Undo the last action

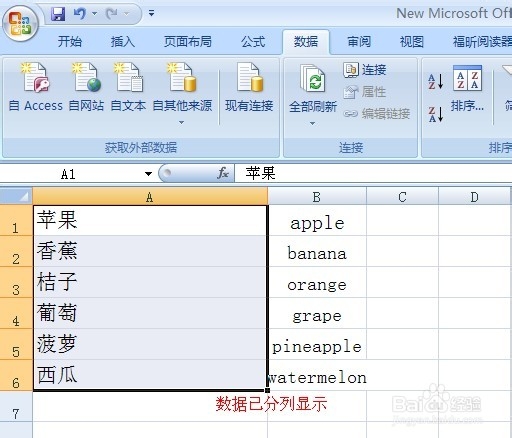pyautogui.click(x=80, y=14)
